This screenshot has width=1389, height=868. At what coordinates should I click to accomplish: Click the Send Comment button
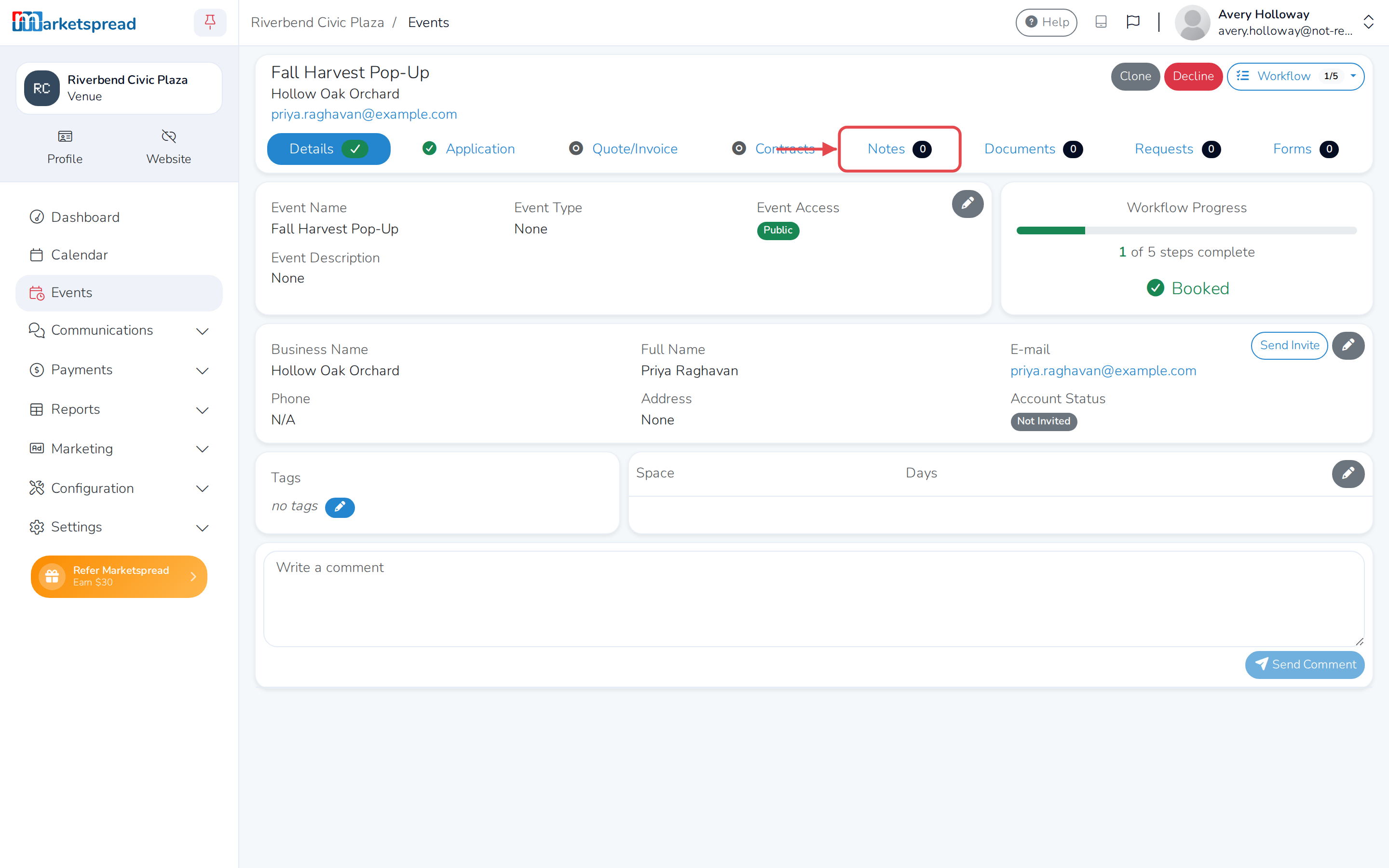pos(1305,665)
